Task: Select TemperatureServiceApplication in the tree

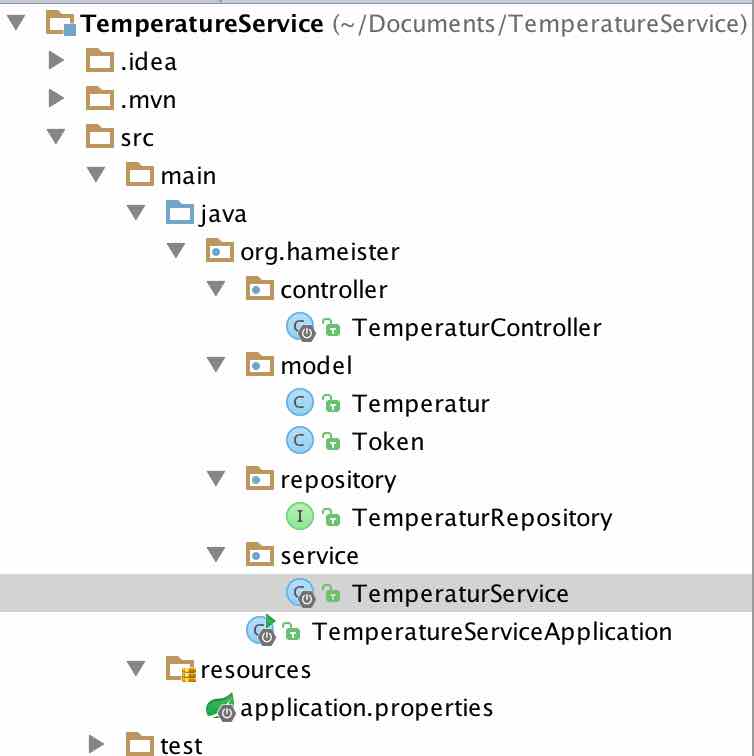Action: coord(491,632)
